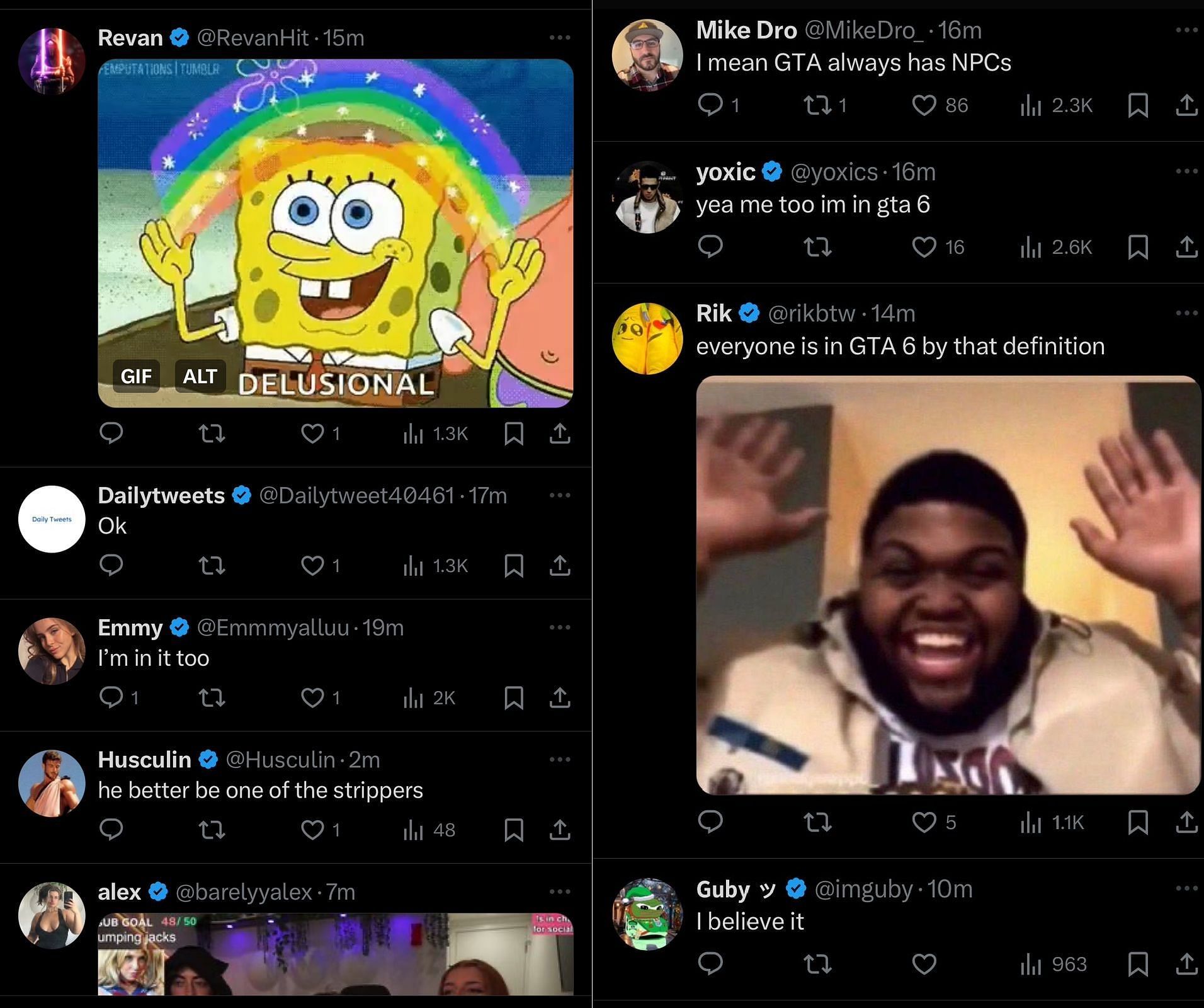Share yoxic's gta 6 tweet
1204x1008 pixels.
1186,247
